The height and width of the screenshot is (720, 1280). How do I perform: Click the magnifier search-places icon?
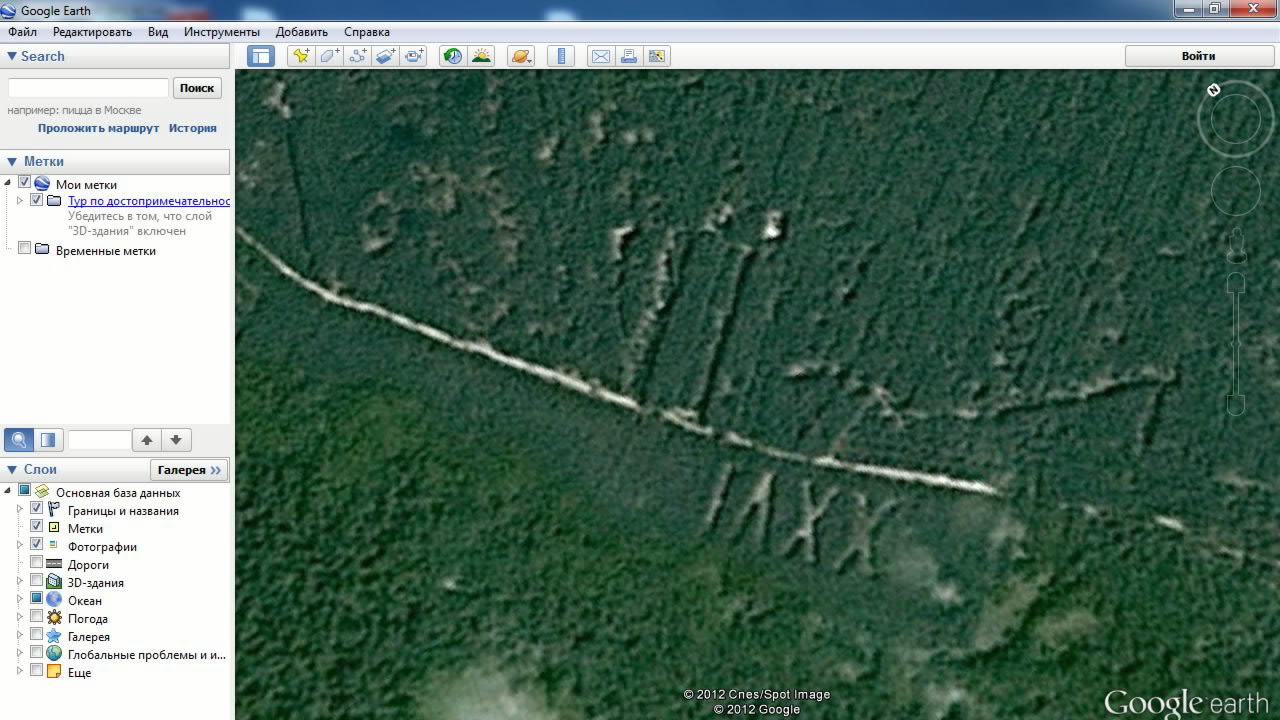tap(19, 439)
